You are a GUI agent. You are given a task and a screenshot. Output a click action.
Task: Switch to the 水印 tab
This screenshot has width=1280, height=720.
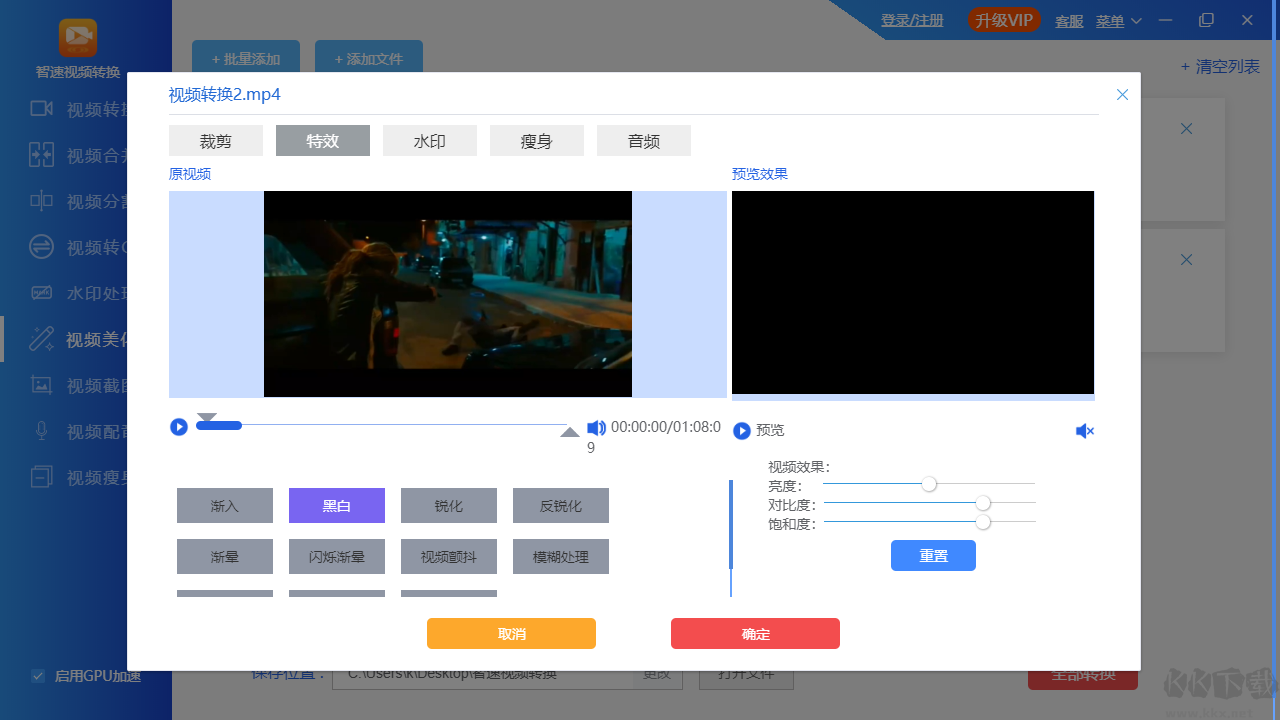click(430, 140)
